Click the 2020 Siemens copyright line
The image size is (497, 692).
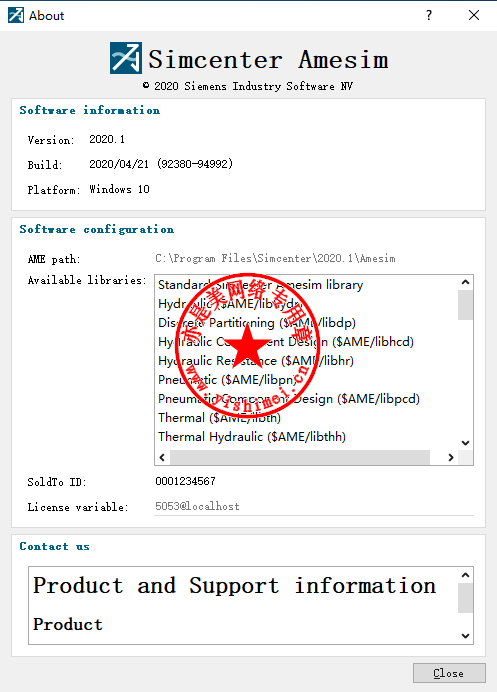point(248,86)
